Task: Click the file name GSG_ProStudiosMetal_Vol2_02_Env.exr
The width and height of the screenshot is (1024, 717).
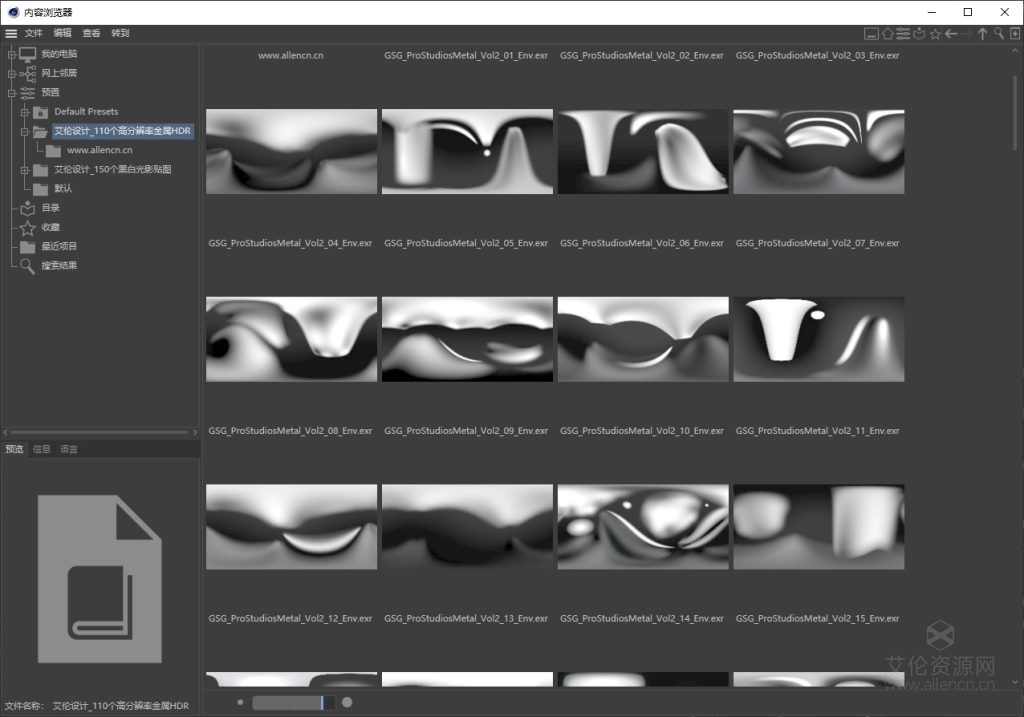Action: coord(641,56)
